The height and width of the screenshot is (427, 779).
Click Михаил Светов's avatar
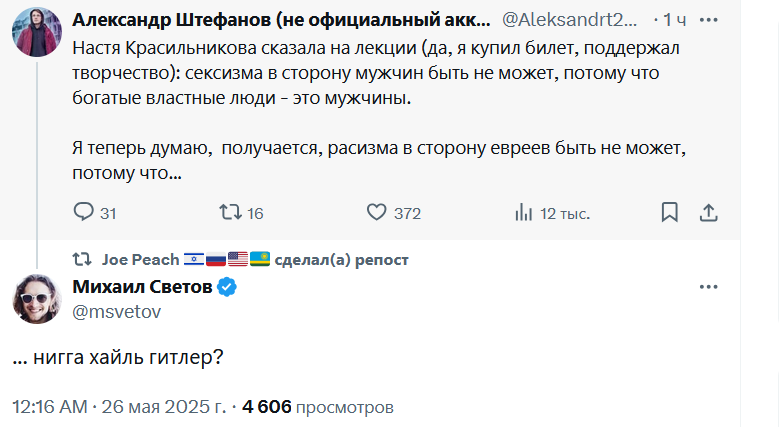[37, 298]
